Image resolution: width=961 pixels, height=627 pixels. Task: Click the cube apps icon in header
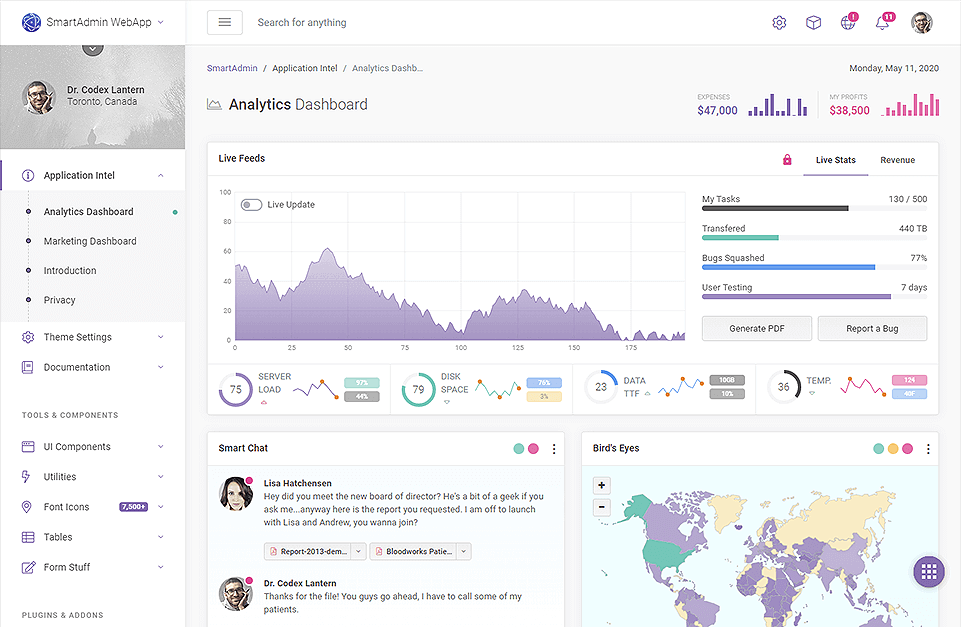click(813, 23)
